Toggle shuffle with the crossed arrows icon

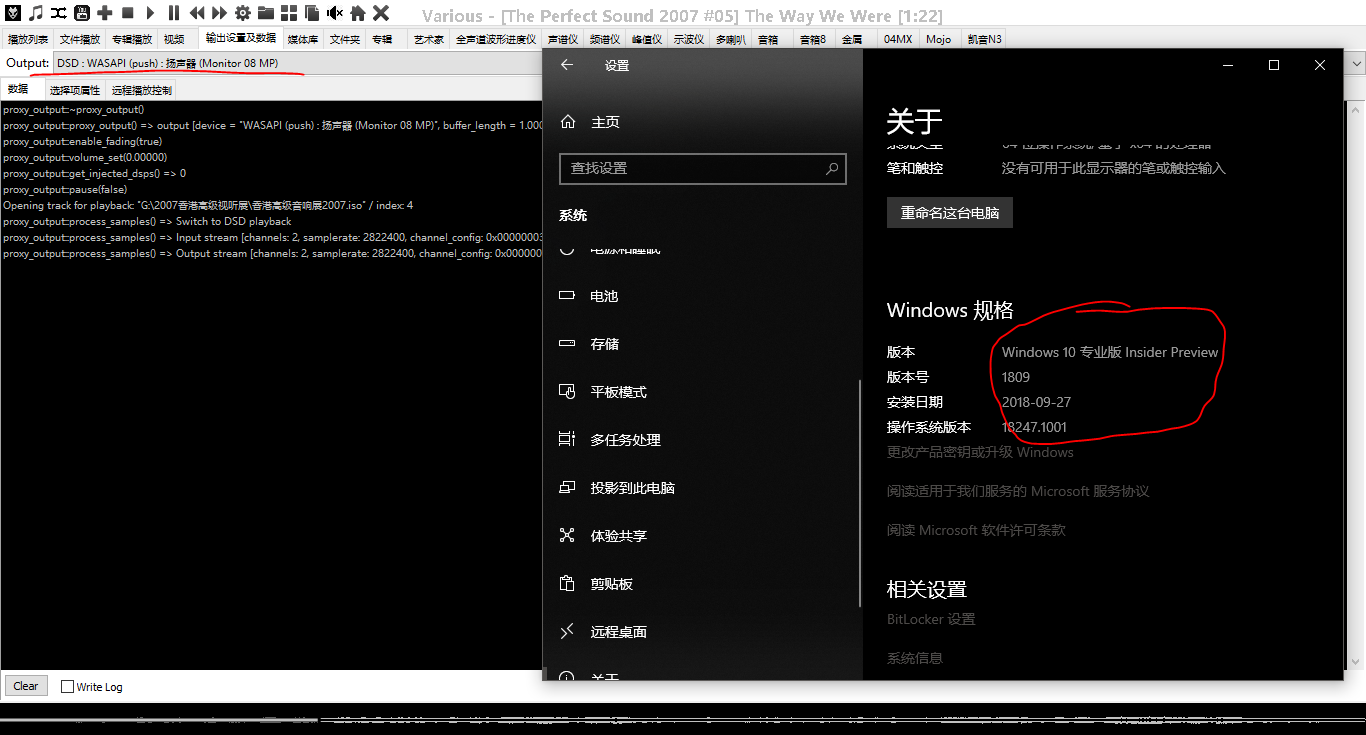tap(57, 13)
